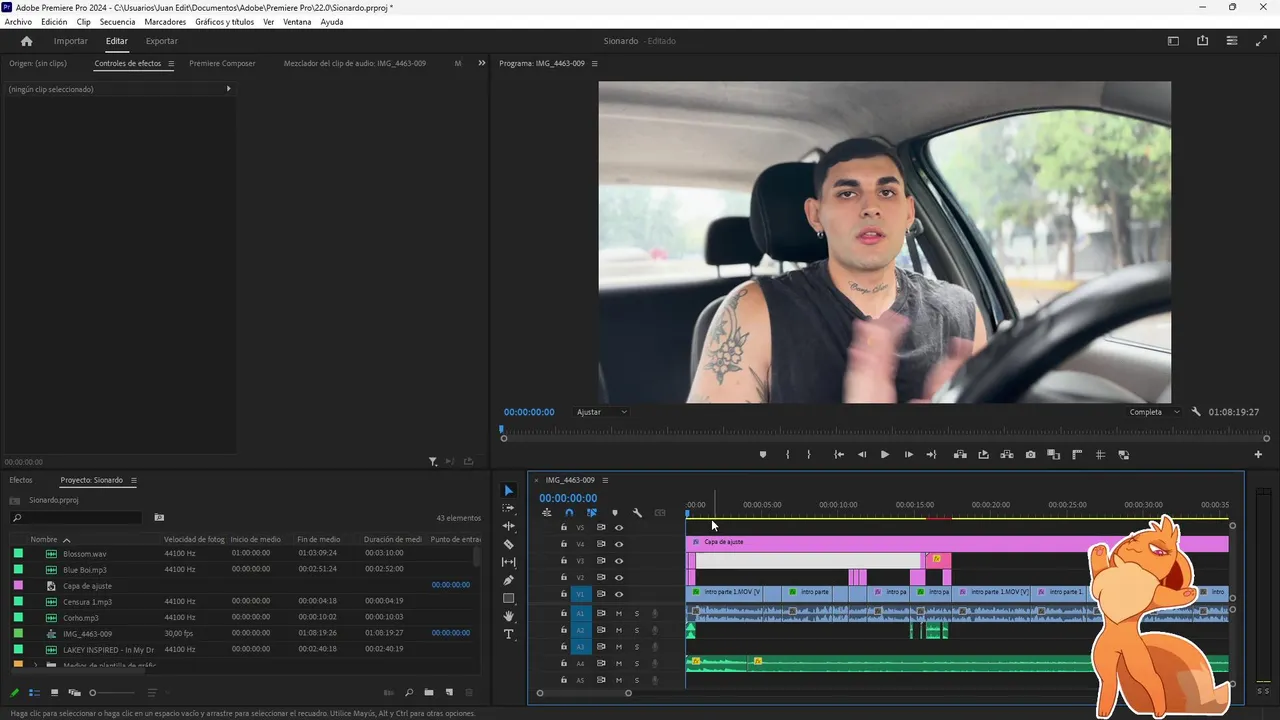Add marker in timeline panel
Screen dimensions: 1280x720
(614, 513)
